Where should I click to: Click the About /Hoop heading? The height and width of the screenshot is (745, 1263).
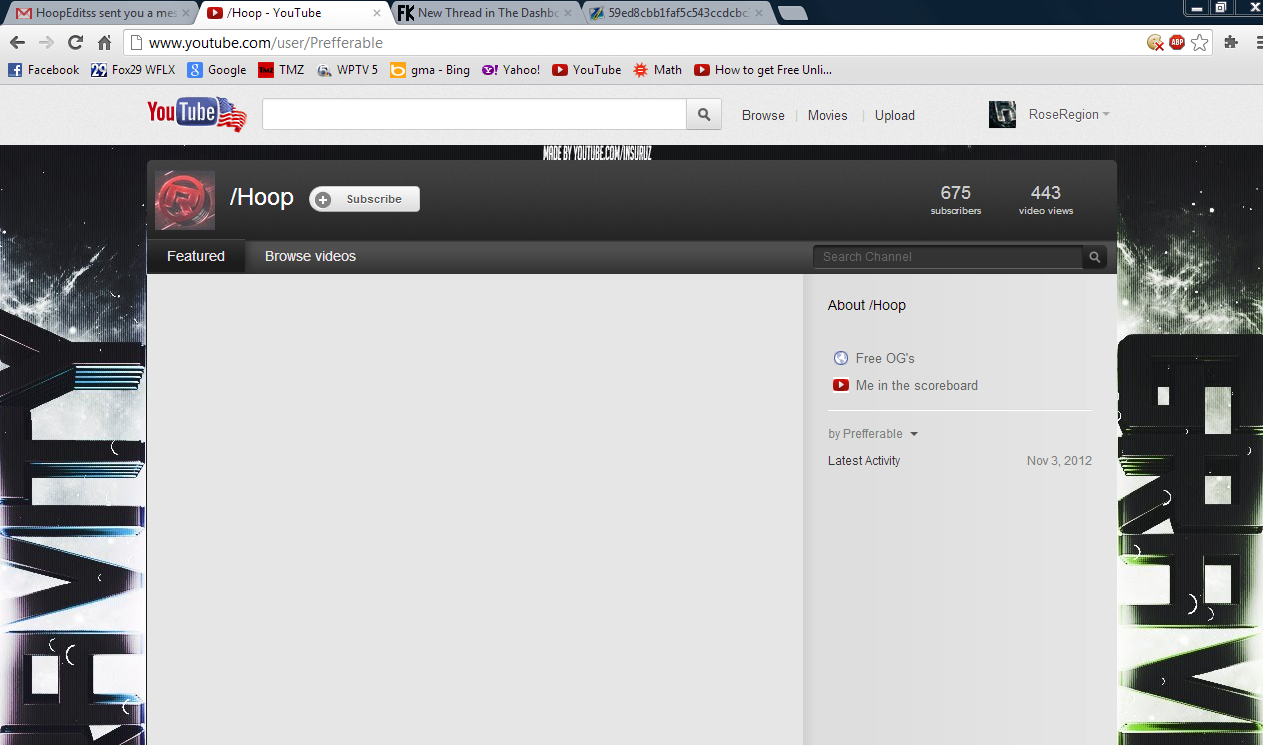[x=867, y=305]
